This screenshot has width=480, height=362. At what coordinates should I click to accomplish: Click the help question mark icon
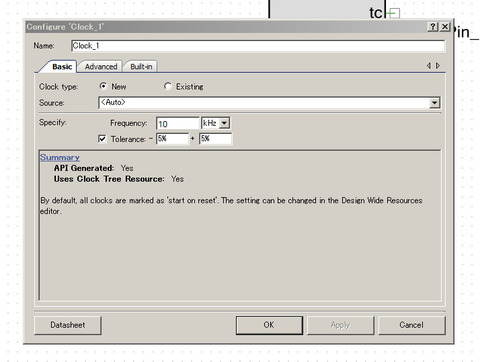click(x=432, y=27)
